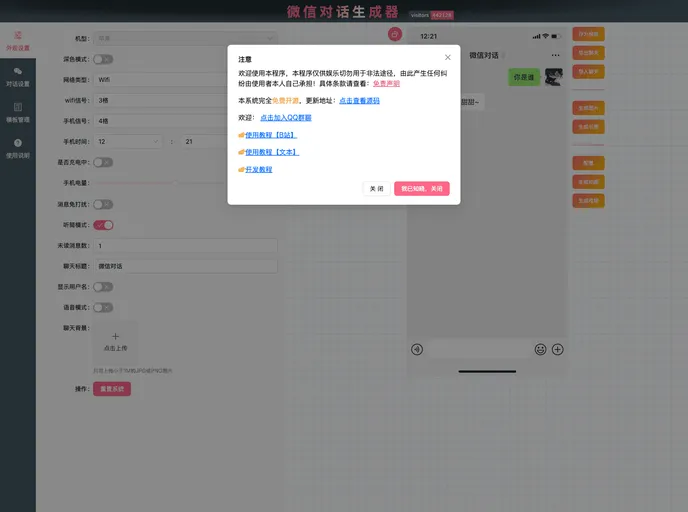The image size is (688, 512).
Task: Open the 使用说明 help section
Action: [18, 148]
